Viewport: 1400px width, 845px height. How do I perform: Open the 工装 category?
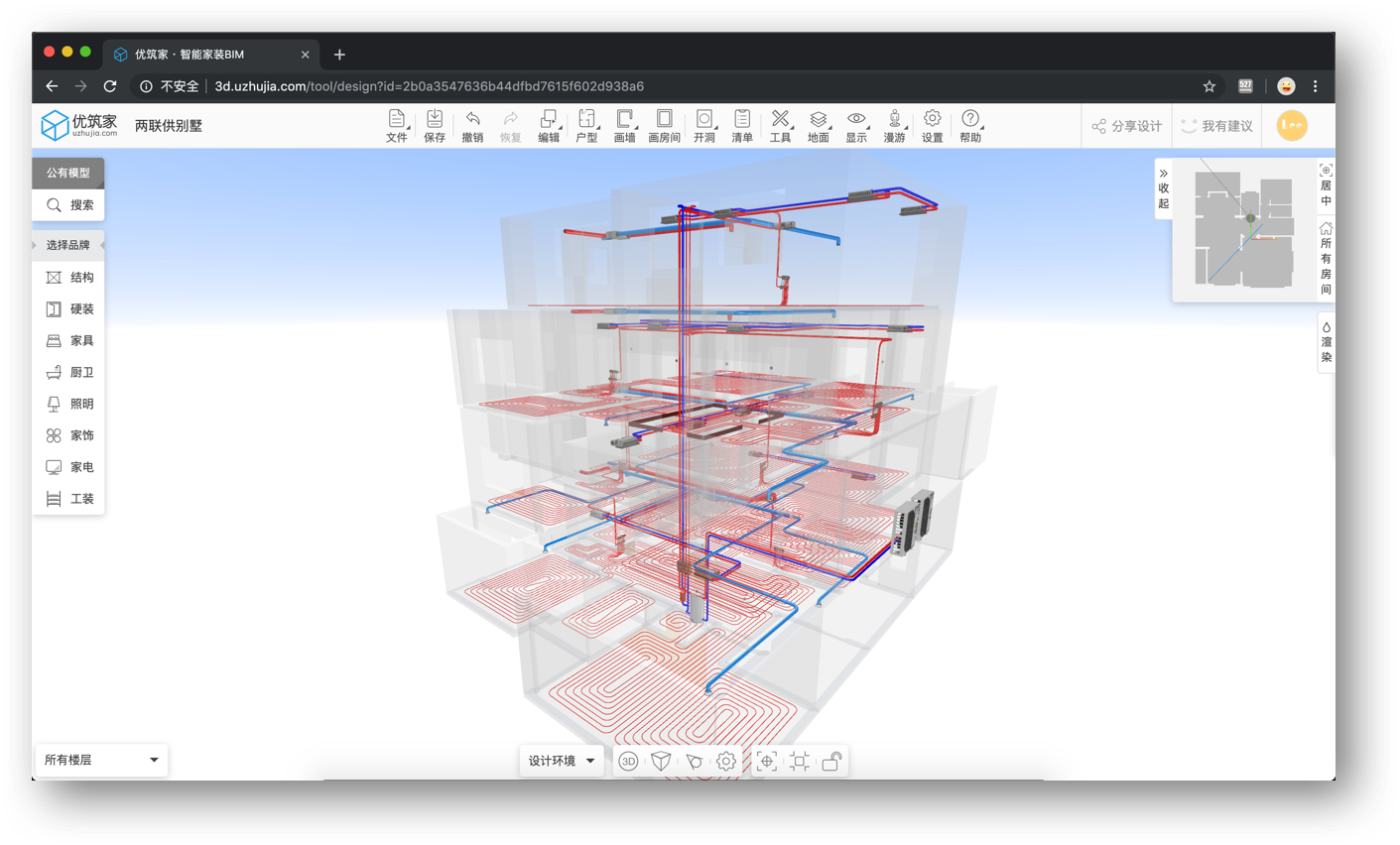69,499
